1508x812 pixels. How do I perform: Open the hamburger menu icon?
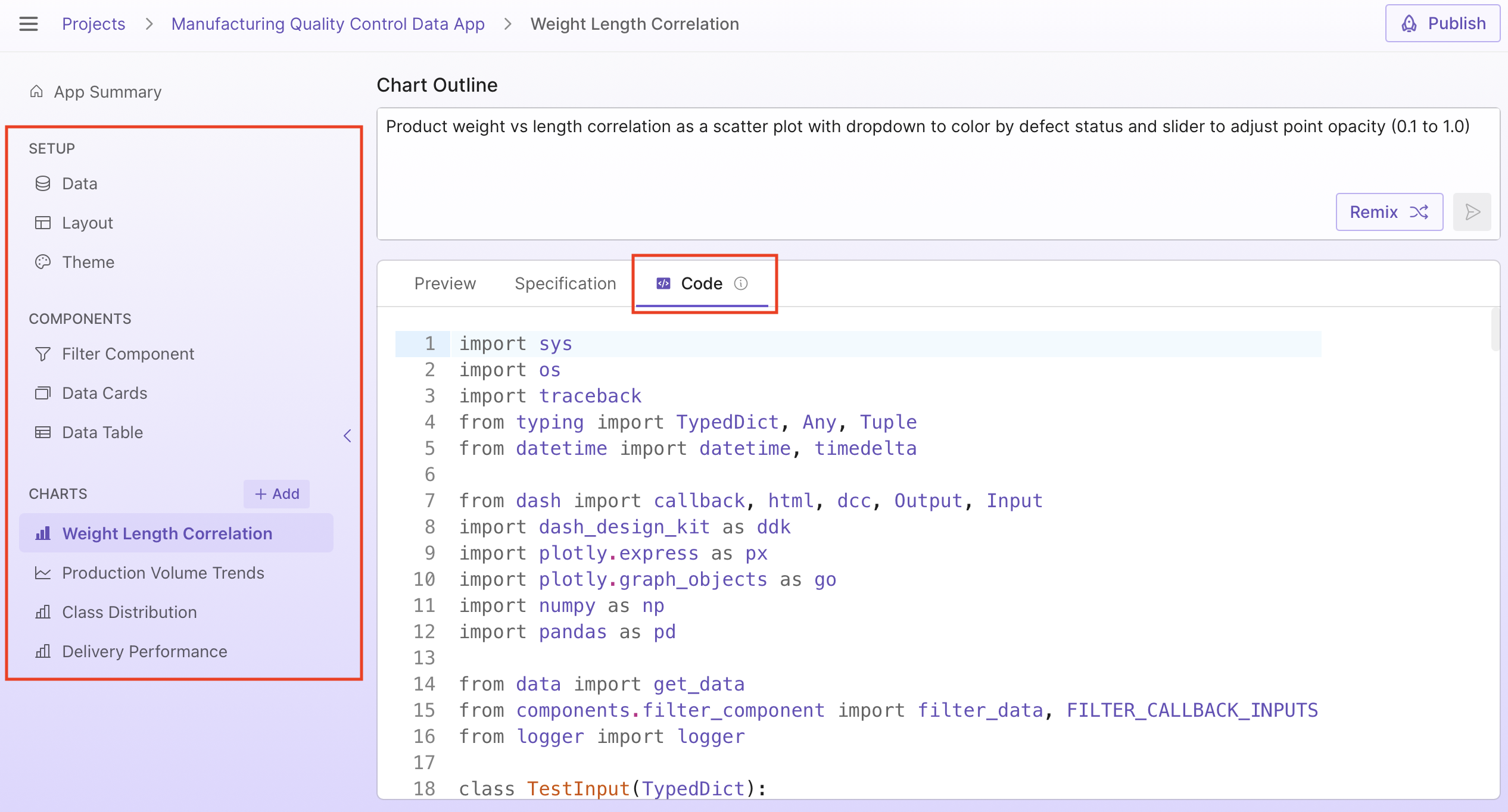(28, 24)
